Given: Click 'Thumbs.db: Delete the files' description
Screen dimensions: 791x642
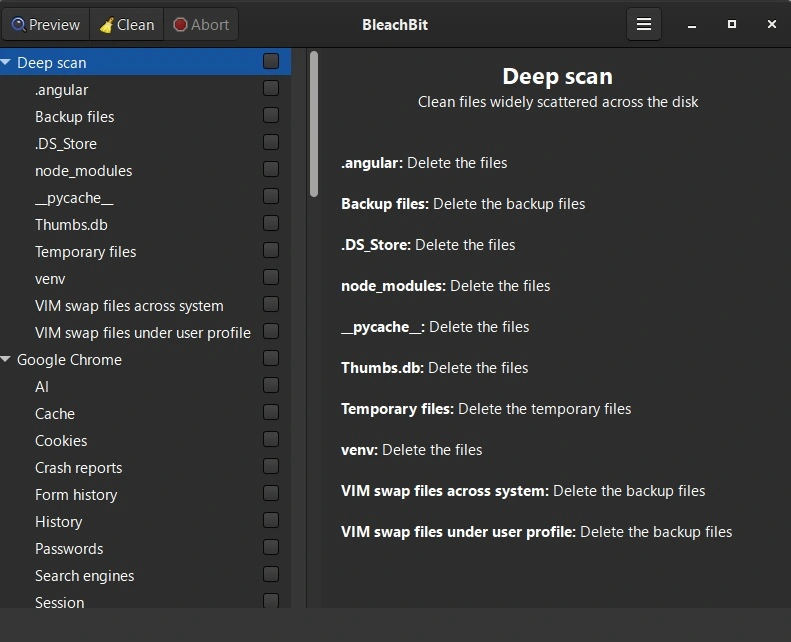Looking at the screenshot, I should click(x=434, y=368).
